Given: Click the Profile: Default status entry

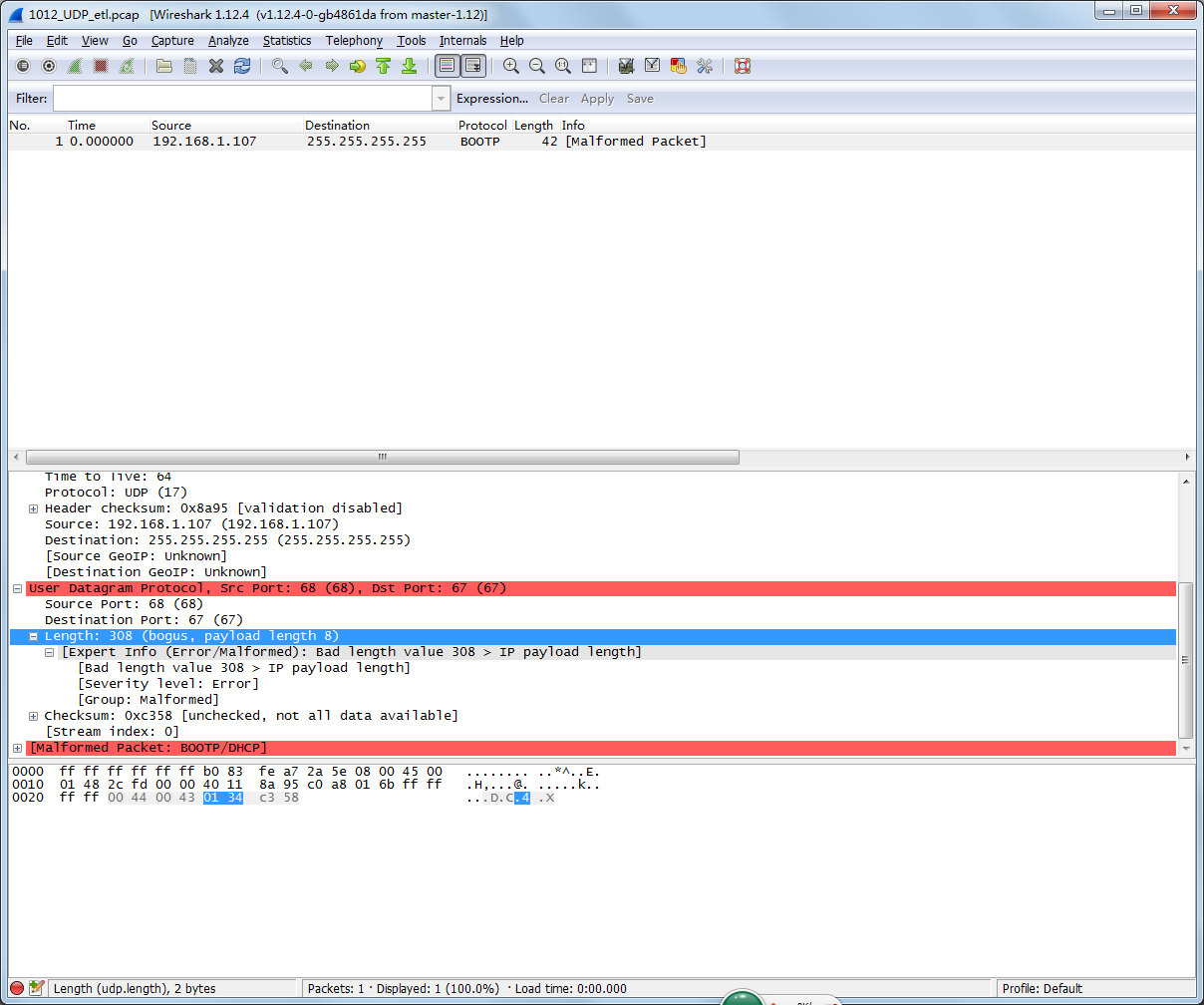Looking at the screenshot, I should pos(1043,988).
